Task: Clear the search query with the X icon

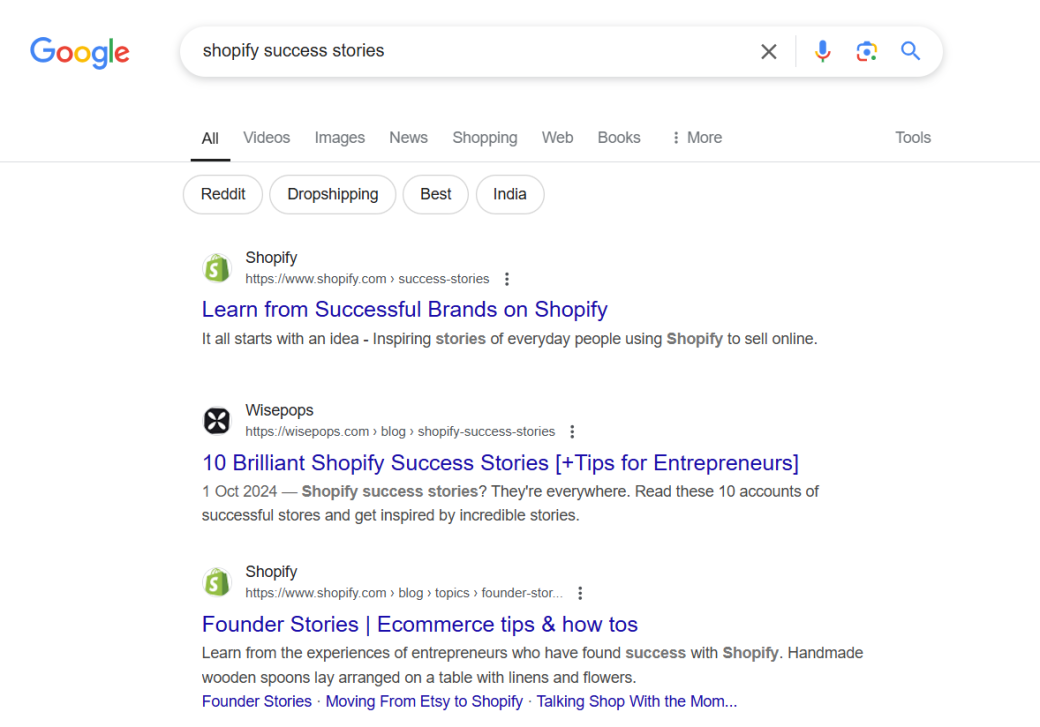Action: pos(768,51)
